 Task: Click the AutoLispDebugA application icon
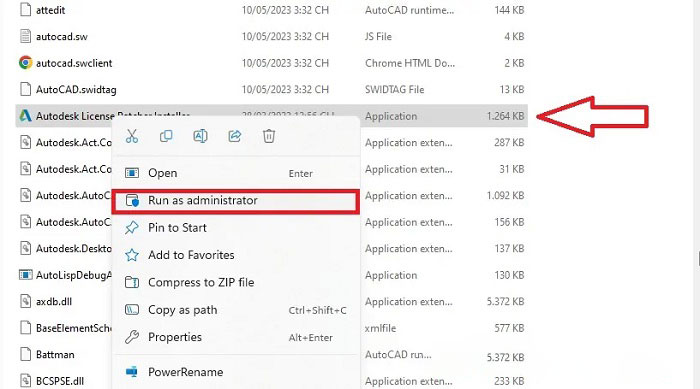pyautogui.click(x=25, y=275)
